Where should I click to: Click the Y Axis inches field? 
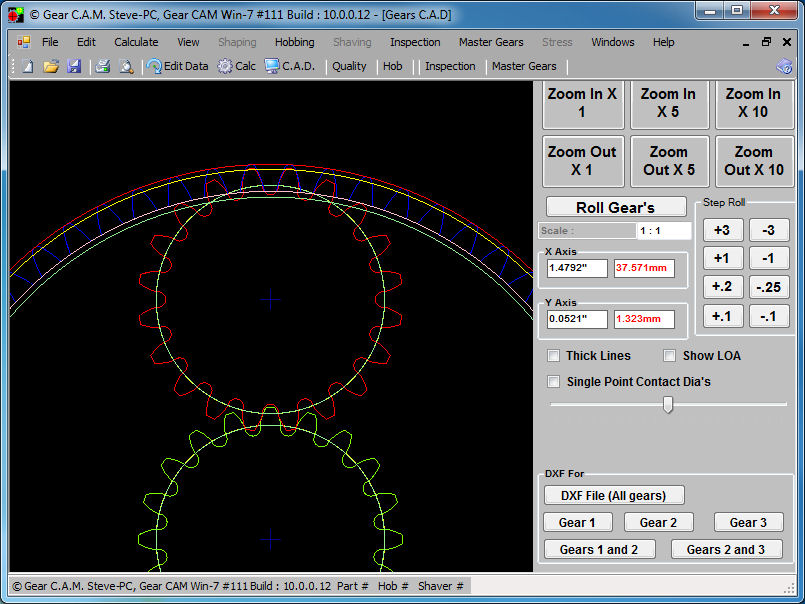point(577,319)
